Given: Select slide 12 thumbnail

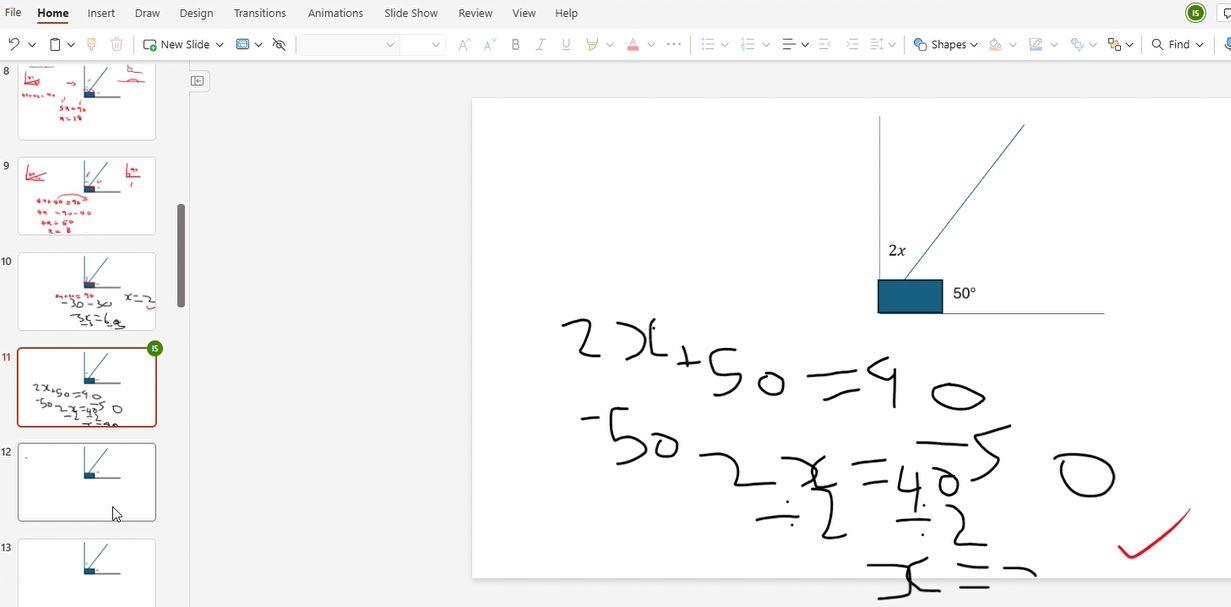Looking at the screenshot, I should tap(87, 482).
